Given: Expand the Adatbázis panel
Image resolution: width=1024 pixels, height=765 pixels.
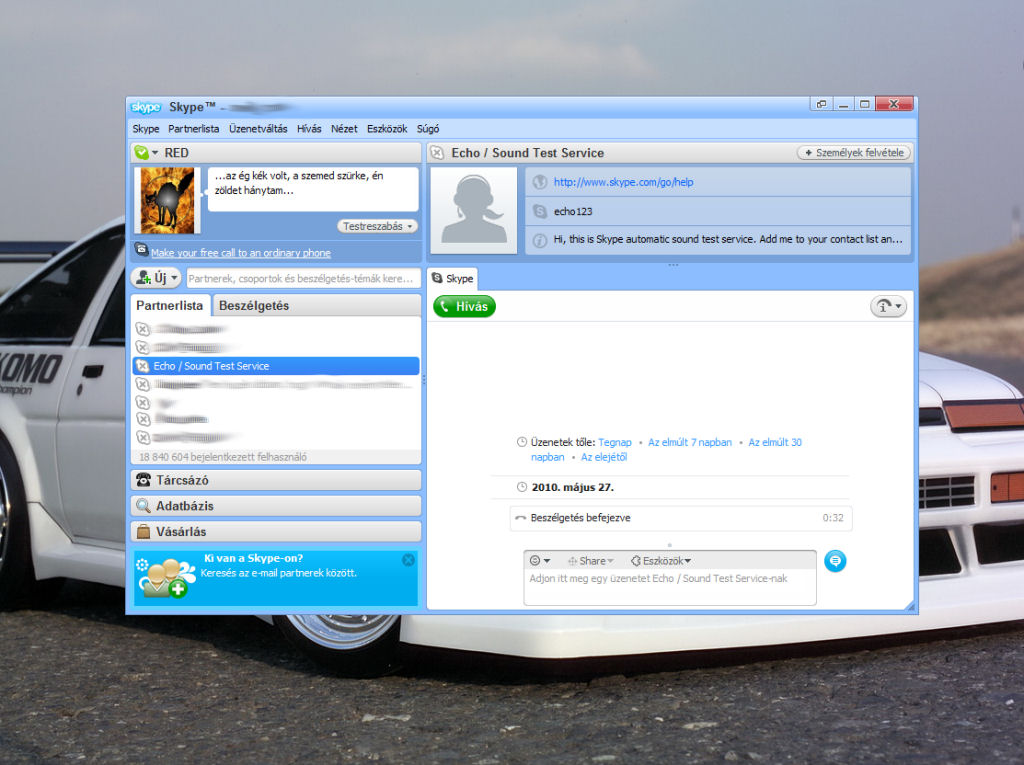Looking at the screenshot, I should click(x=276, y=506).
